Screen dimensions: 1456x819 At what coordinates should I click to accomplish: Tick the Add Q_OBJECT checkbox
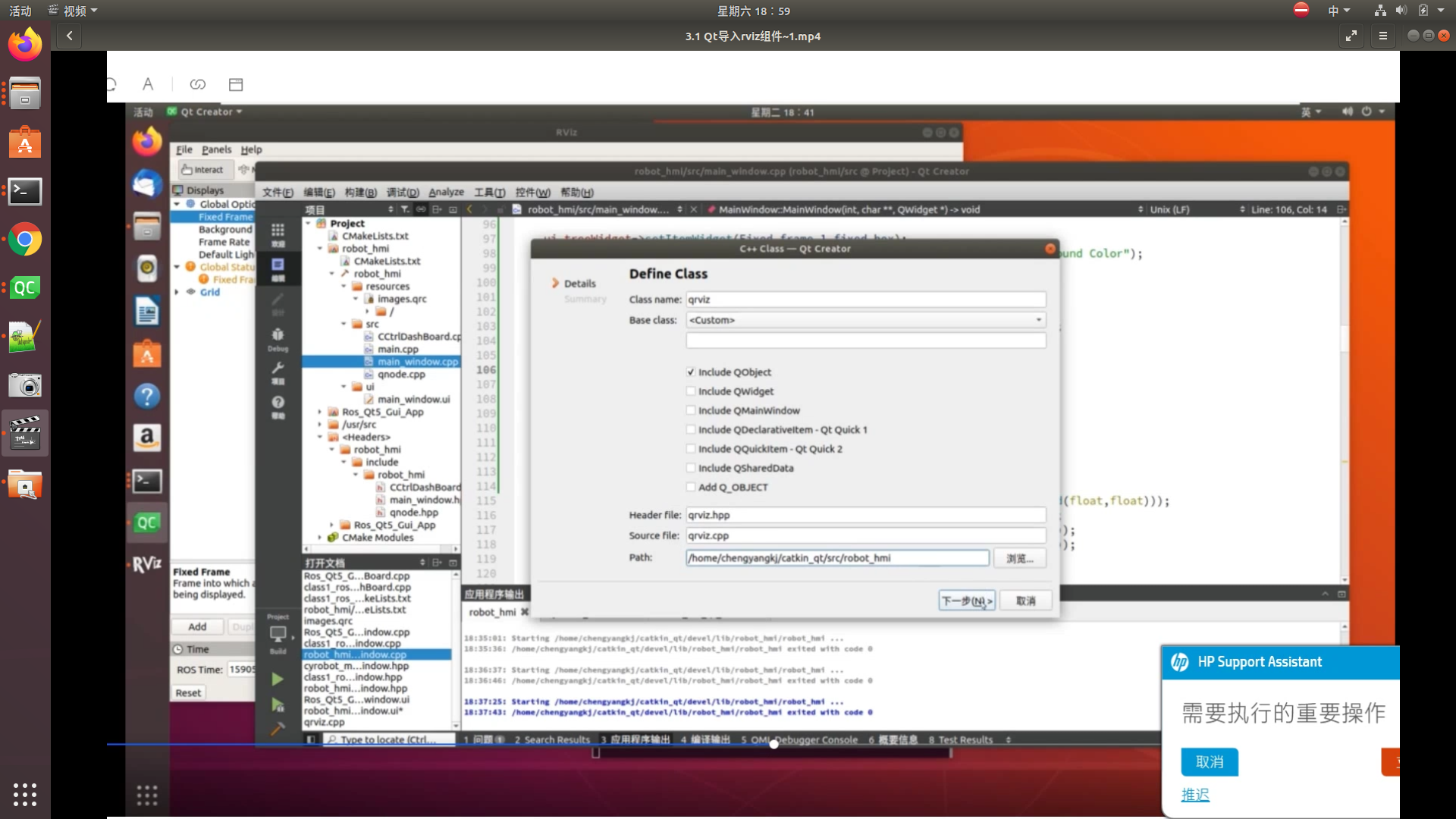pos(691,488)
